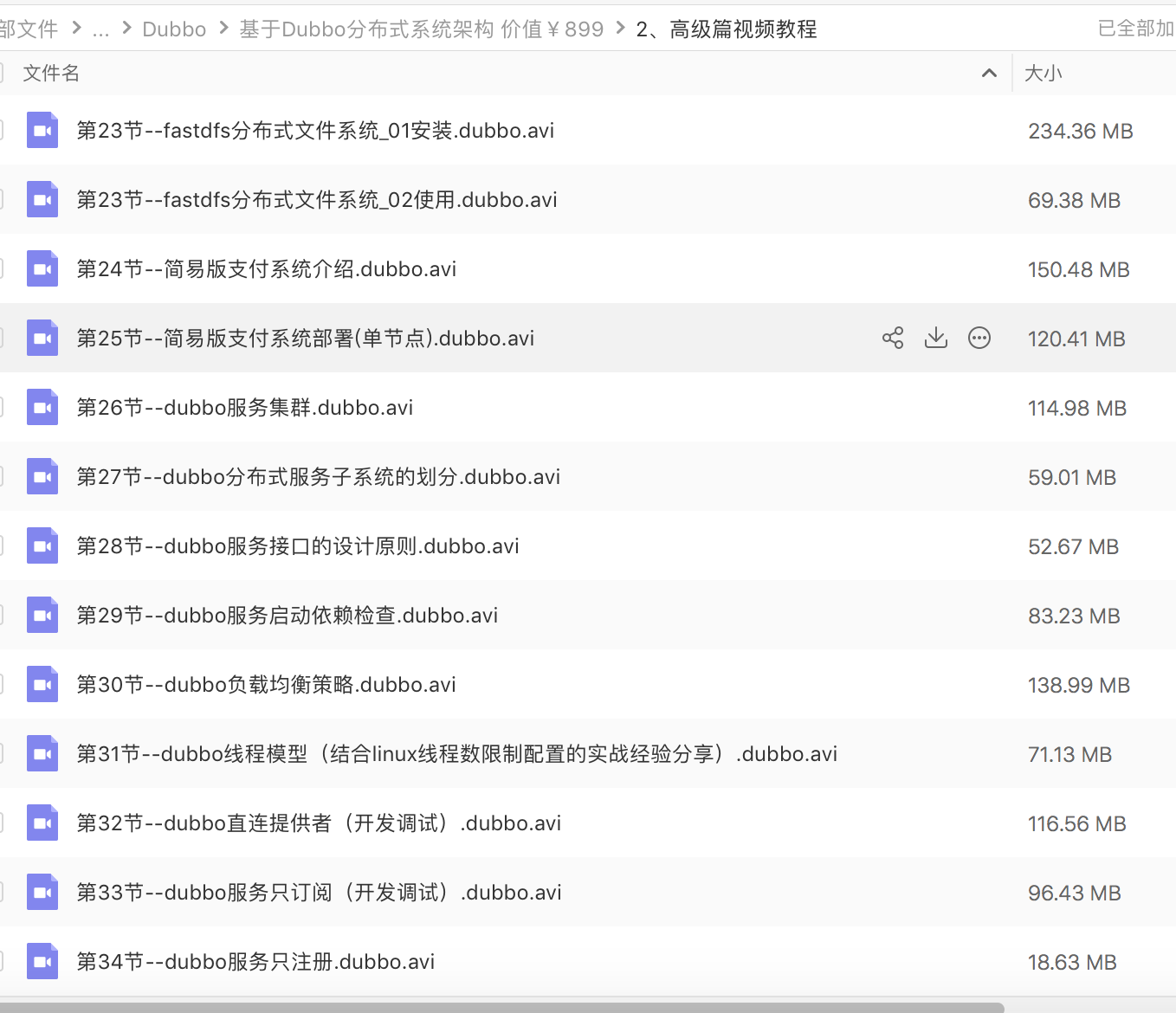This screenshot has width=1176, height=1013.
Task: Toggle the select-all checkbox beside 文件名
Action: (x=2, y=74)
